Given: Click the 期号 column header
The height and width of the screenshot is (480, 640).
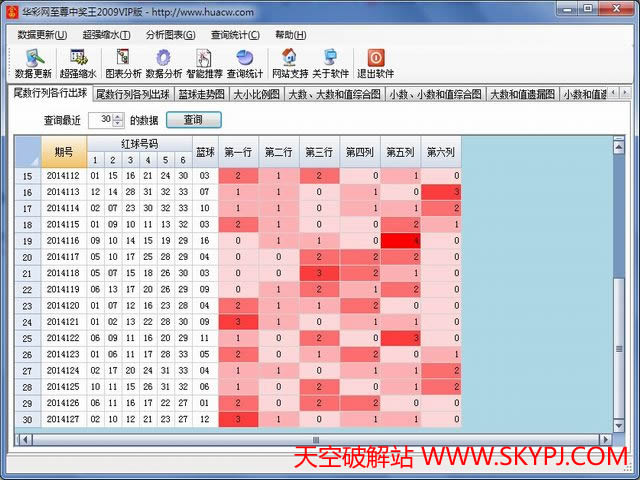Looking at the screenshot, I should [x=64, y=152].
